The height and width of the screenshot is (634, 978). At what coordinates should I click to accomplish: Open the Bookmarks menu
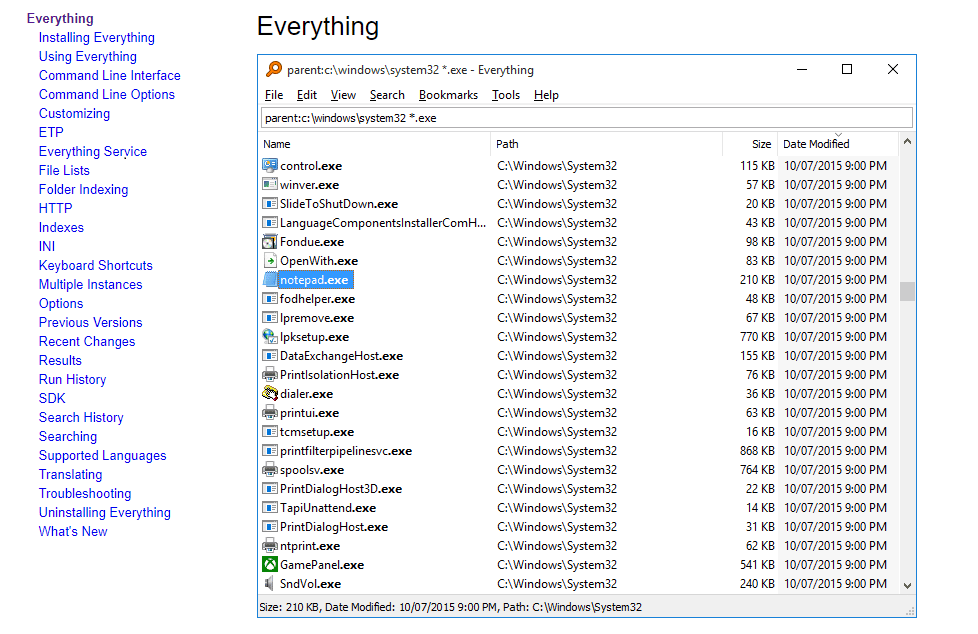(448, 95)
